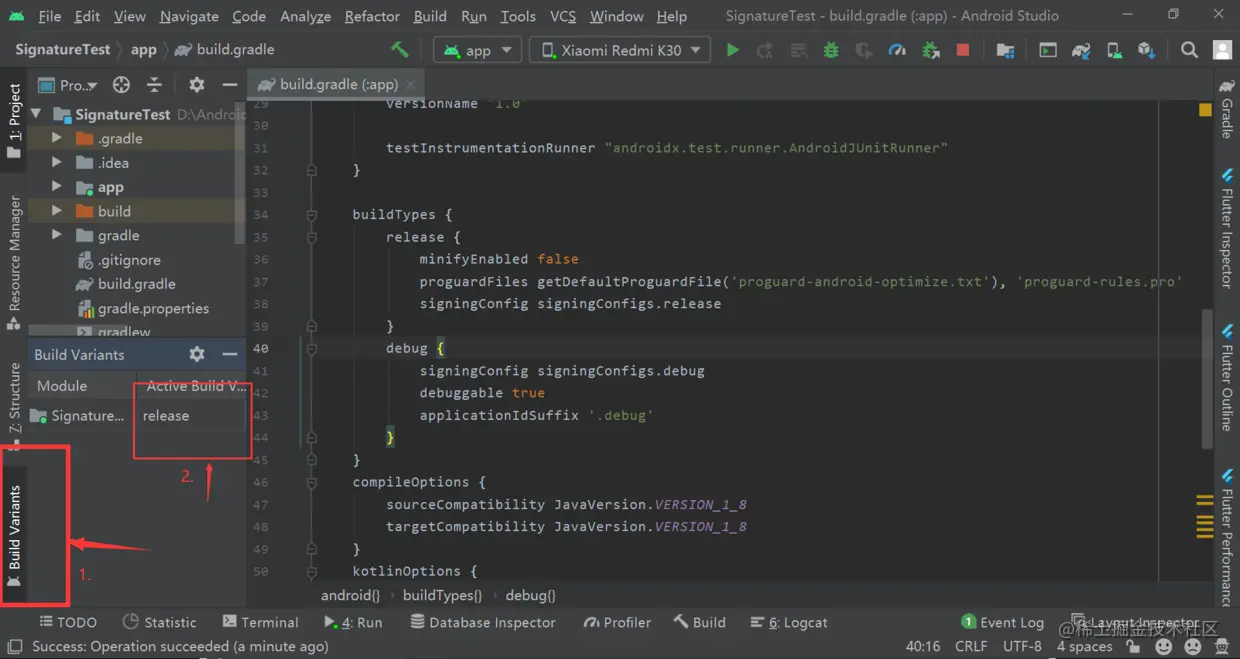Open the Project view mode dropdown

point(68,85)
